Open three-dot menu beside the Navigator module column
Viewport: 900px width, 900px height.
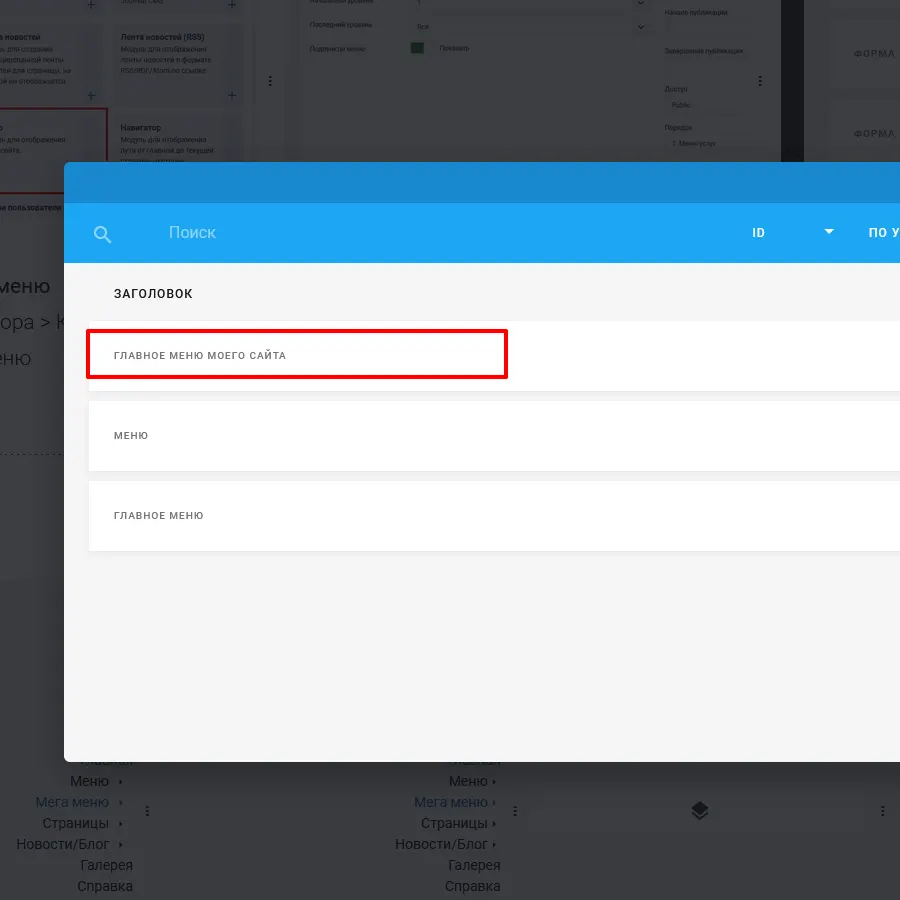point(269,81)
